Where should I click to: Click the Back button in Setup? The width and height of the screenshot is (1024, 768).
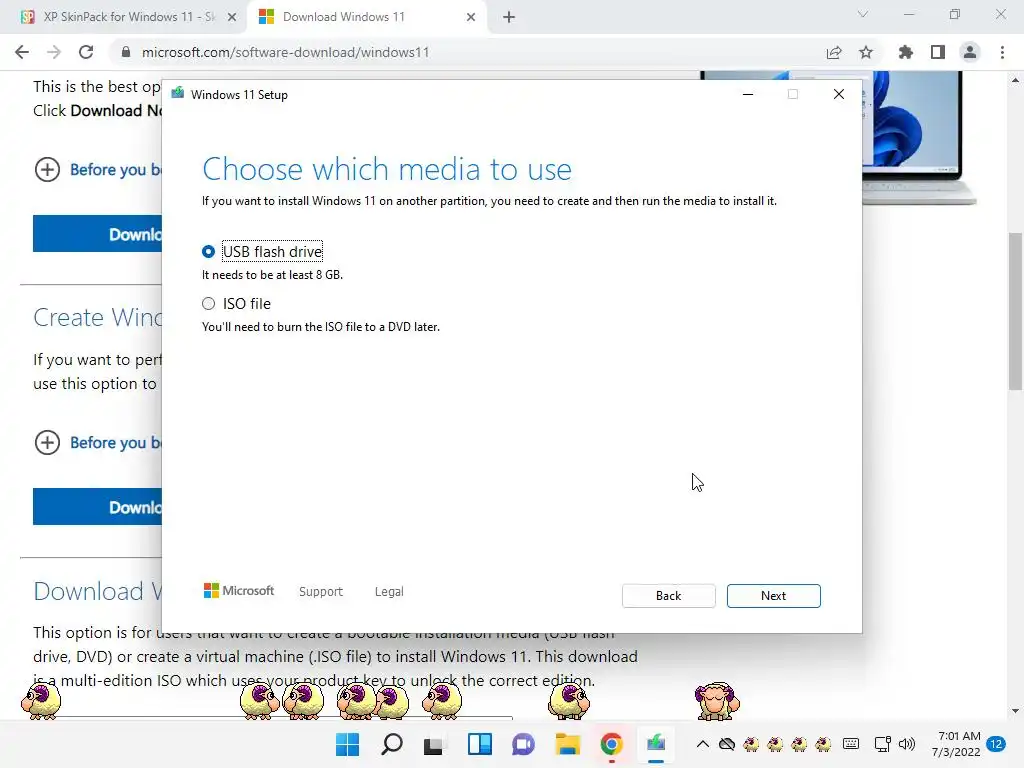[x=668, y=596]
